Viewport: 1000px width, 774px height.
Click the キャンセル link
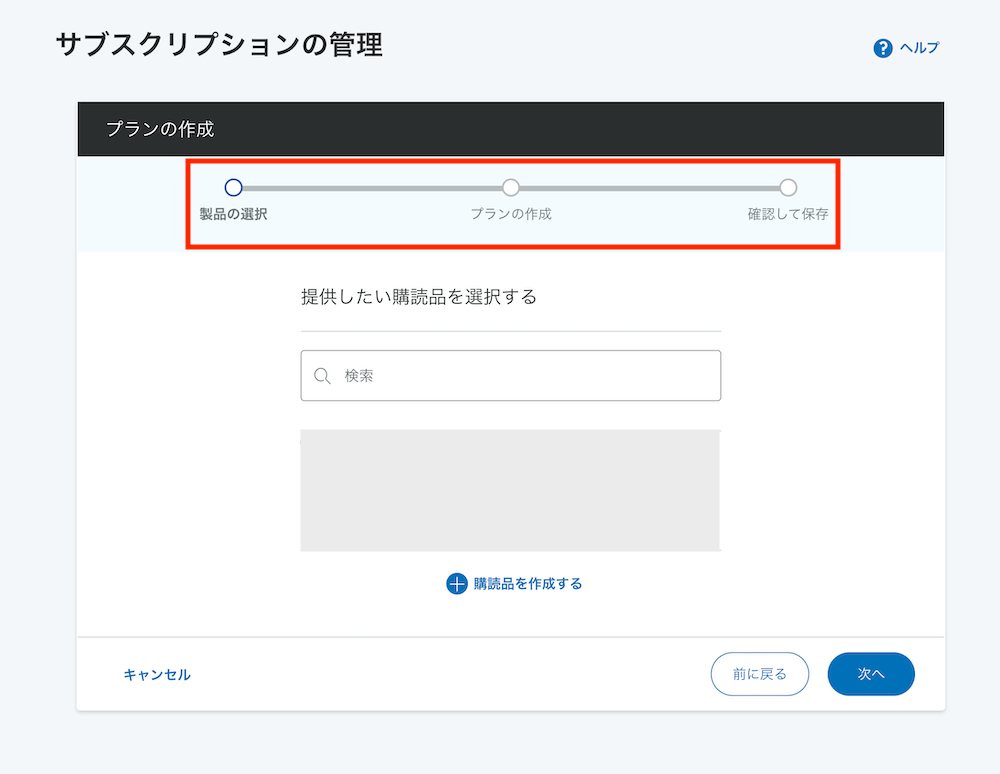coord(157,675)
